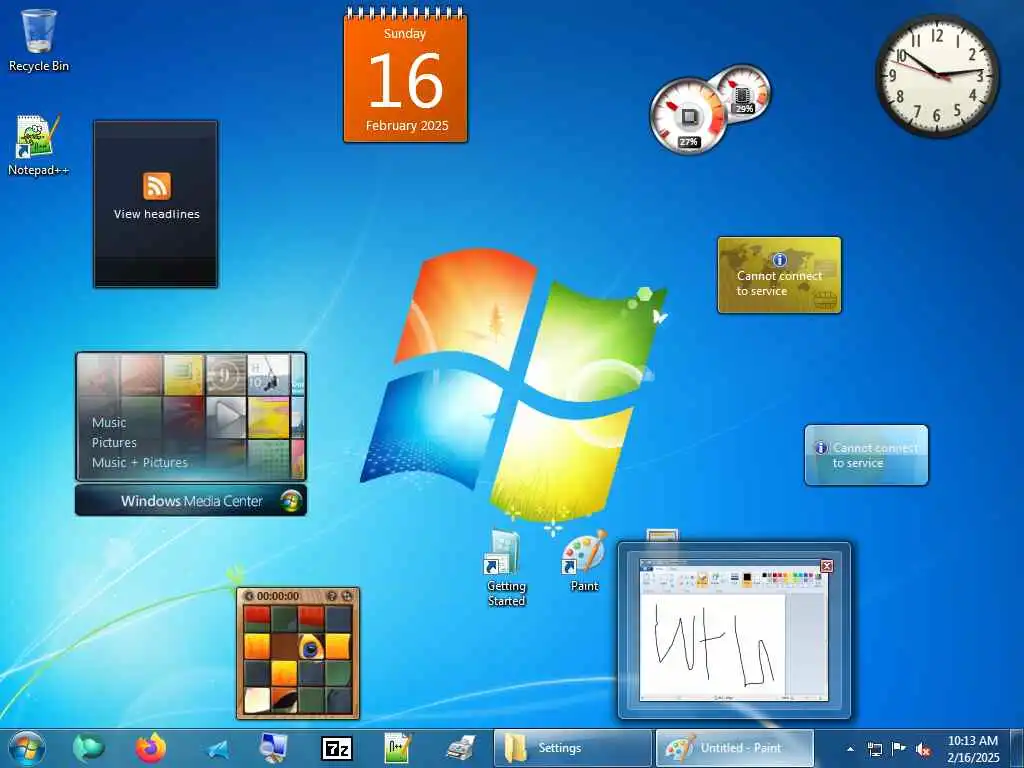Open 7-Zip from the taskbar
The height and width of the screenshot is (768, 1024).
pyautogui.click(x=337, y=748)
